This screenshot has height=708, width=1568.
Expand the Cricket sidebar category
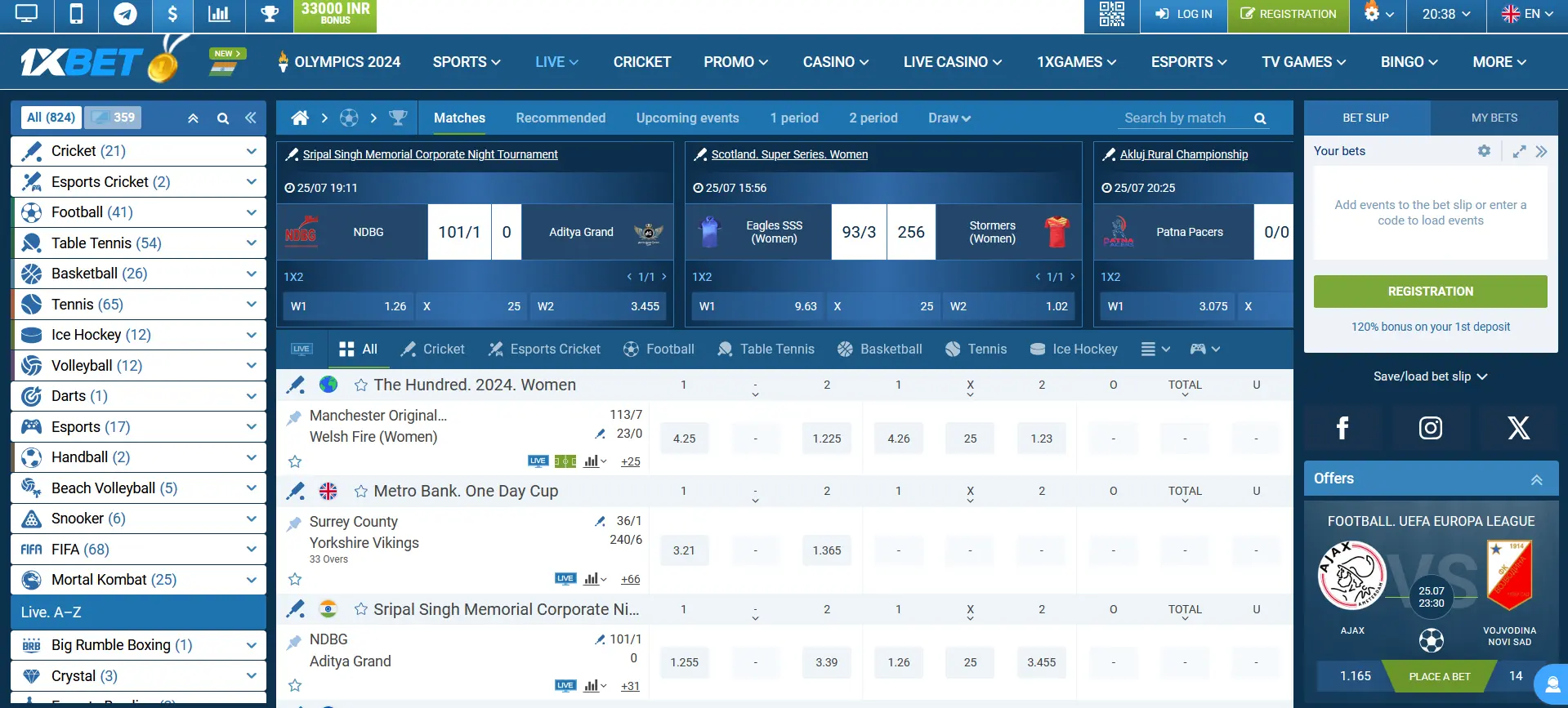click(x=251, y=151)
